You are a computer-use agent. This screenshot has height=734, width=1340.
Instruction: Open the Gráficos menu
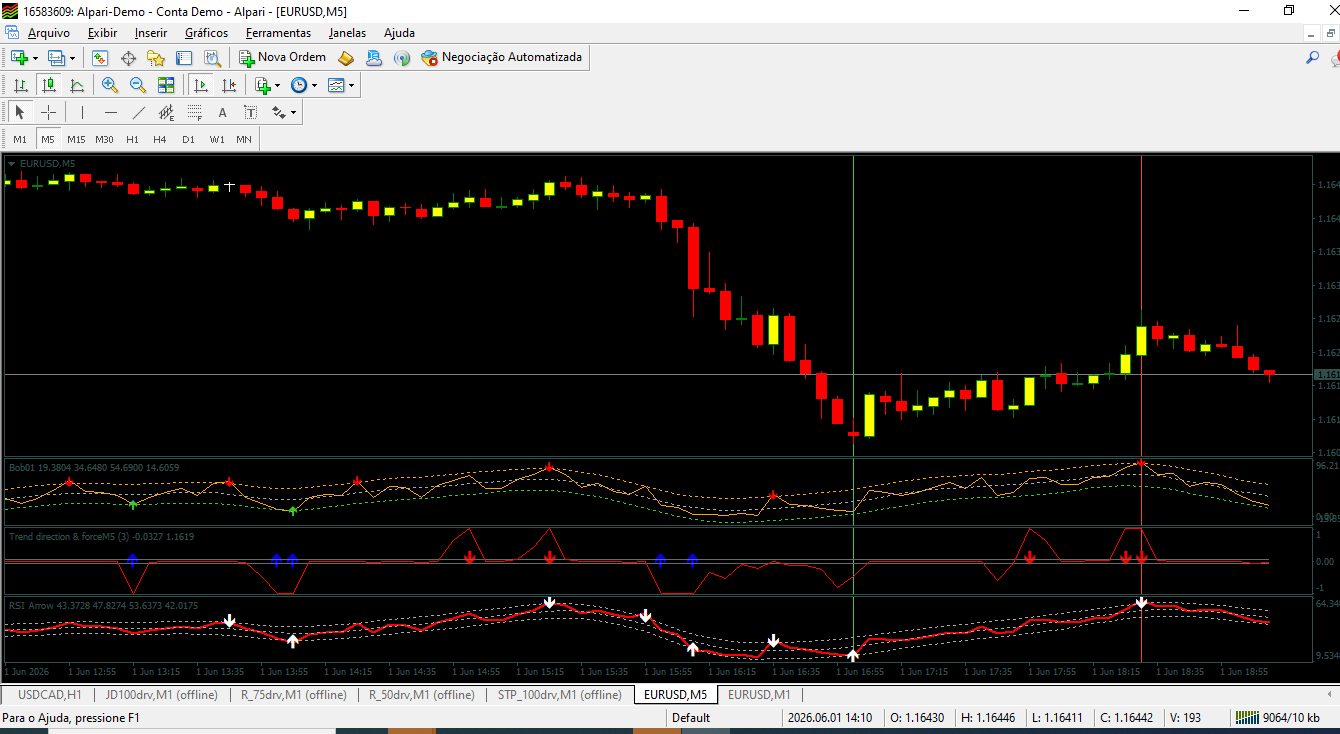[x=206, y=33]
